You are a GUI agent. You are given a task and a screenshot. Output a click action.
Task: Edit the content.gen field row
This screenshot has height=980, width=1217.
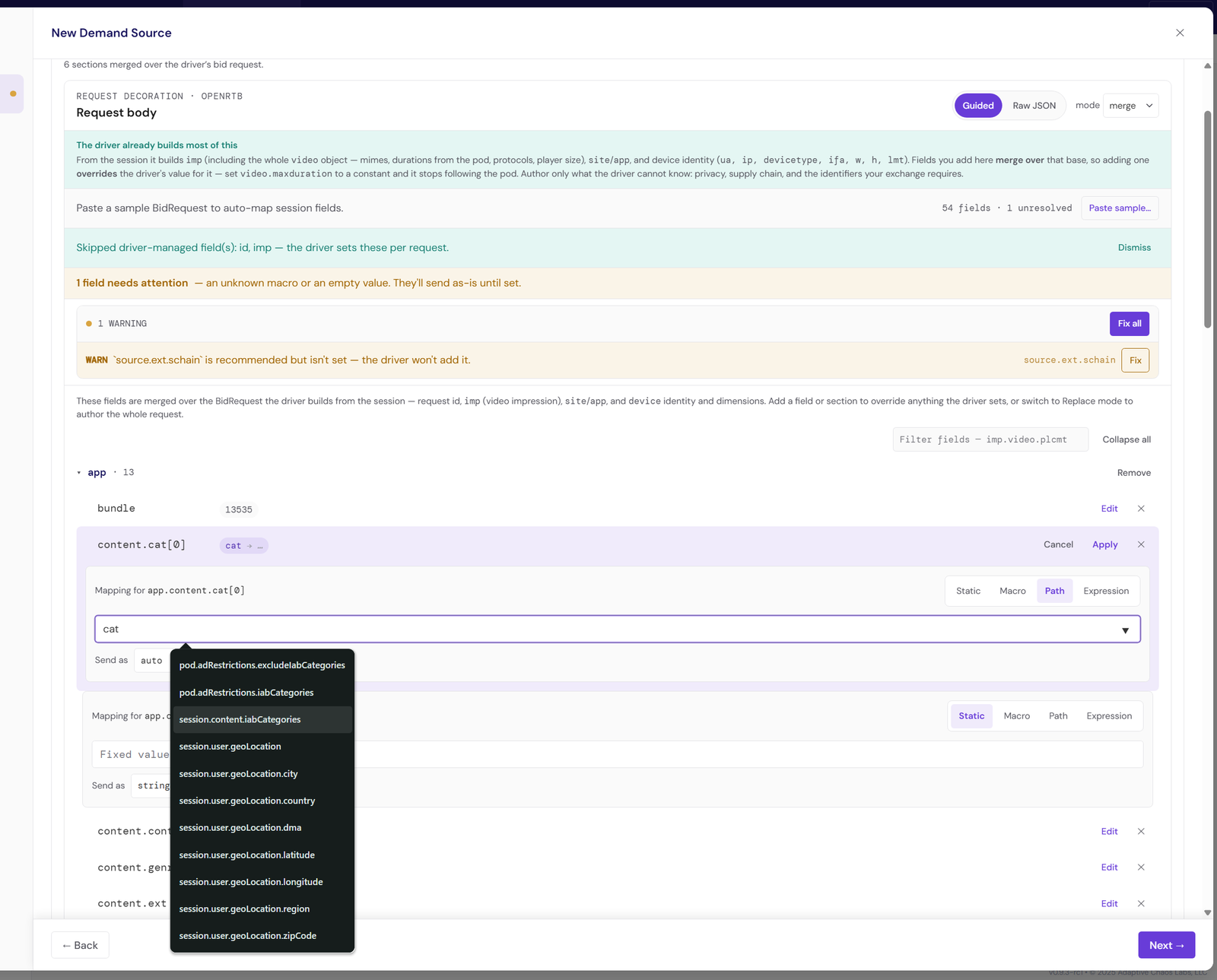[1109, 867]
